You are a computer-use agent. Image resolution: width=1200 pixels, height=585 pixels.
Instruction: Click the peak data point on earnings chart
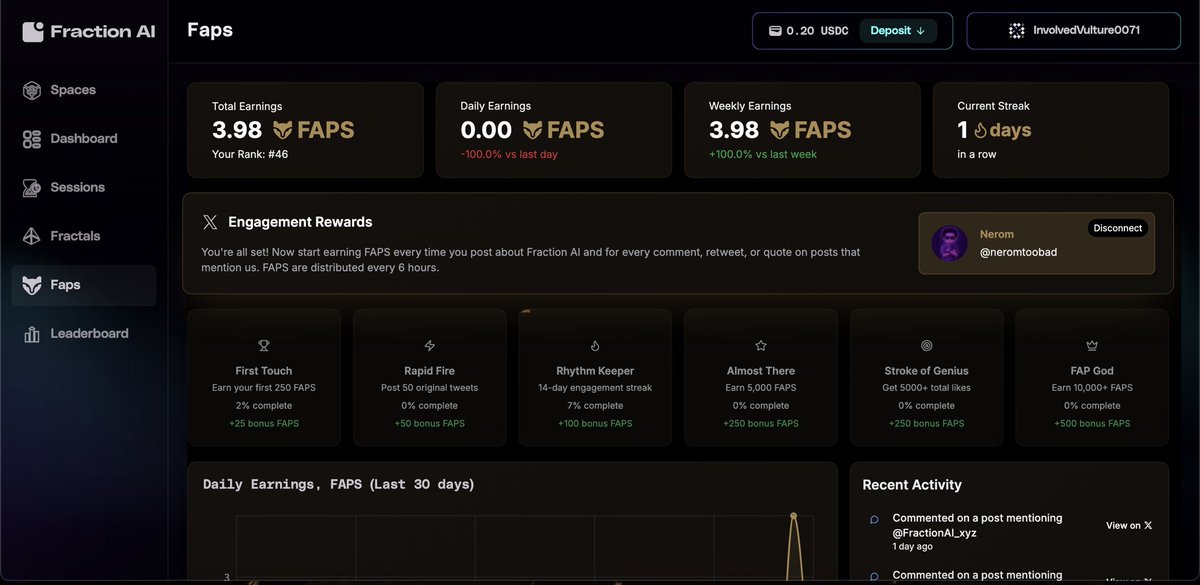coord(793,516)
